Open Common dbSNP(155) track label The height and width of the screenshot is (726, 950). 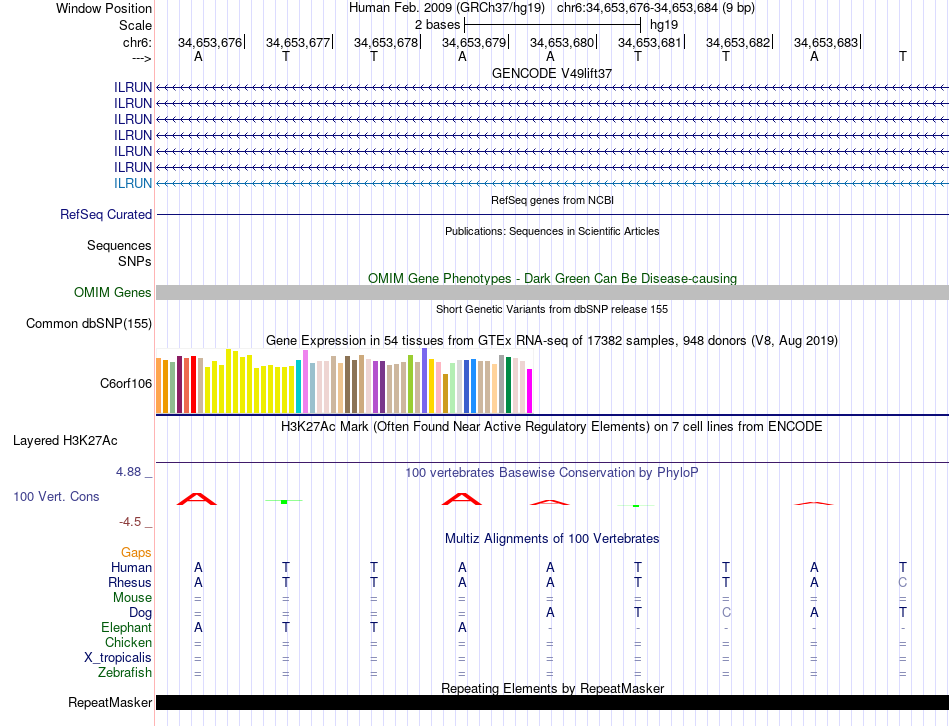pyautogui.click(x=89, y=323)
